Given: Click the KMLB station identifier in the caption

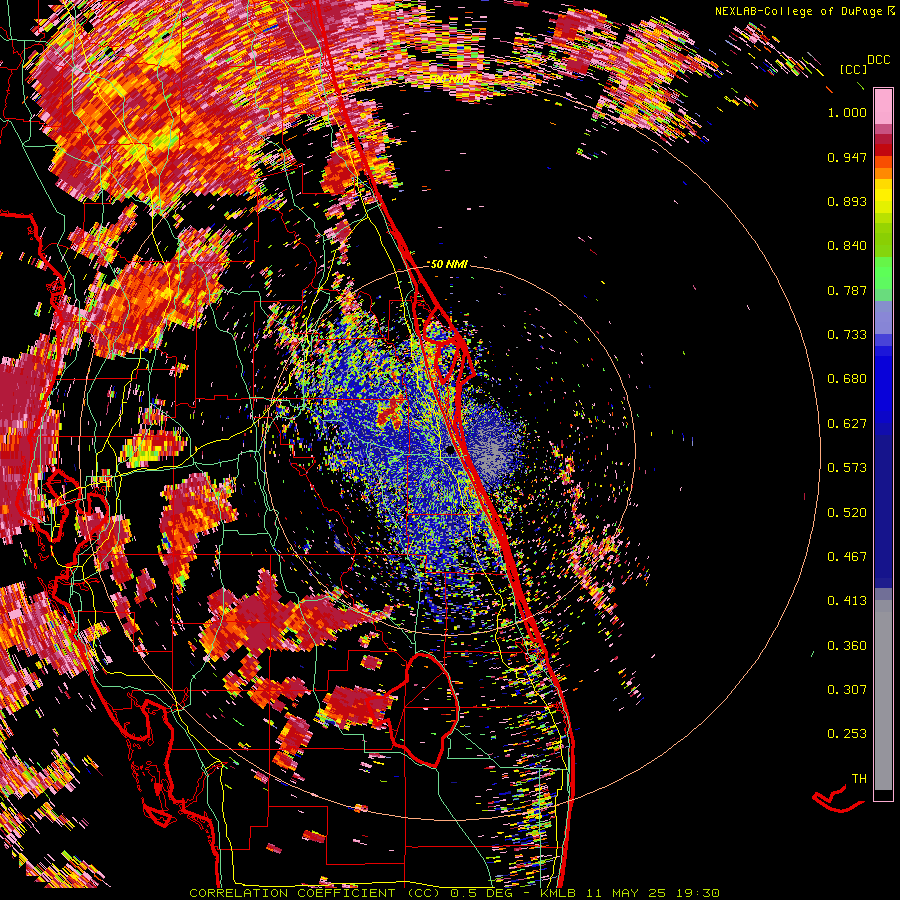Looking at the screenshot, I should pyautogui.click(x=557, y=893).
